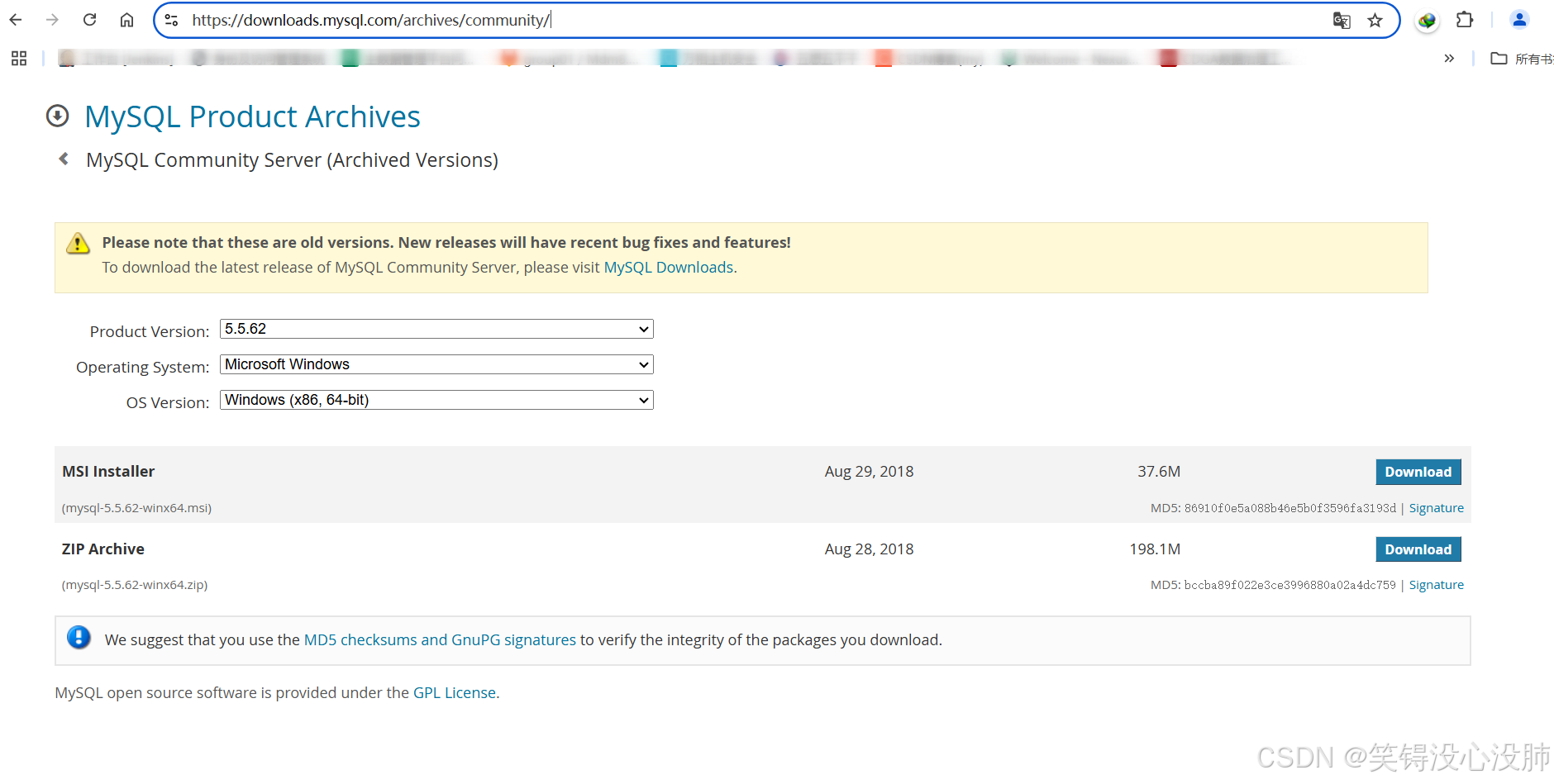
Task: Open the GPL License link
Action: click(x=455, y=693)
